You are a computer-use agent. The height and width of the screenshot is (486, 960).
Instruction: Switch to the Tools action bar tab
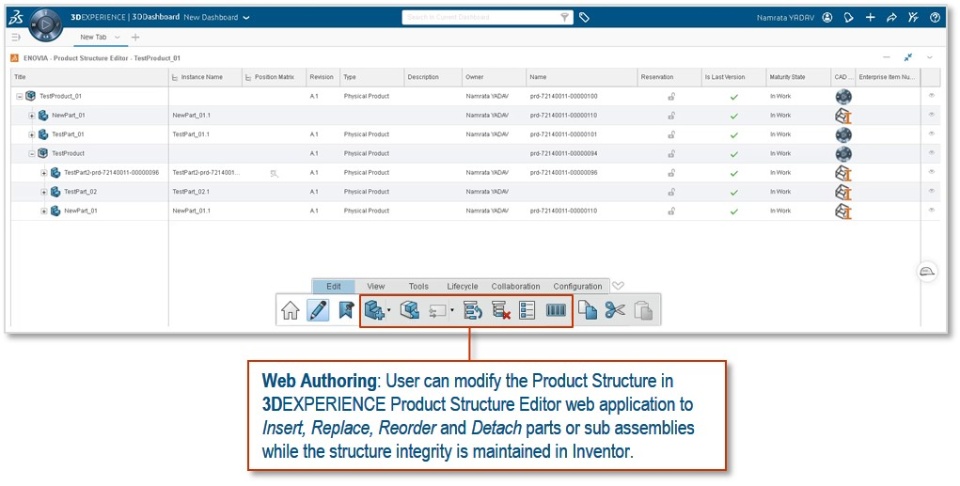419,286
